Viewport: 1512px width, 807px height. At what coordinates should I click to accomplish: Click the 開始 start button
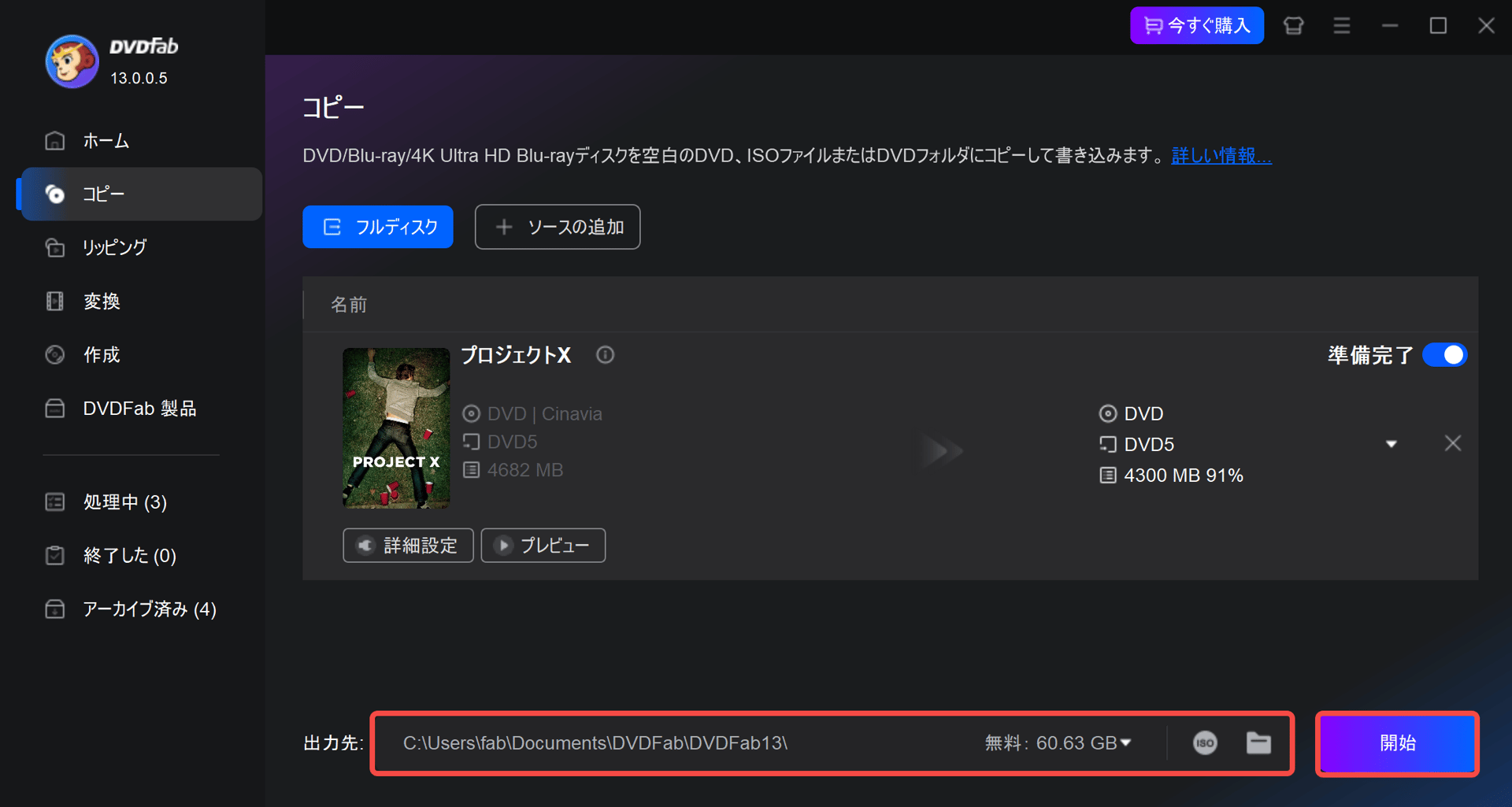pos(1397,743)
